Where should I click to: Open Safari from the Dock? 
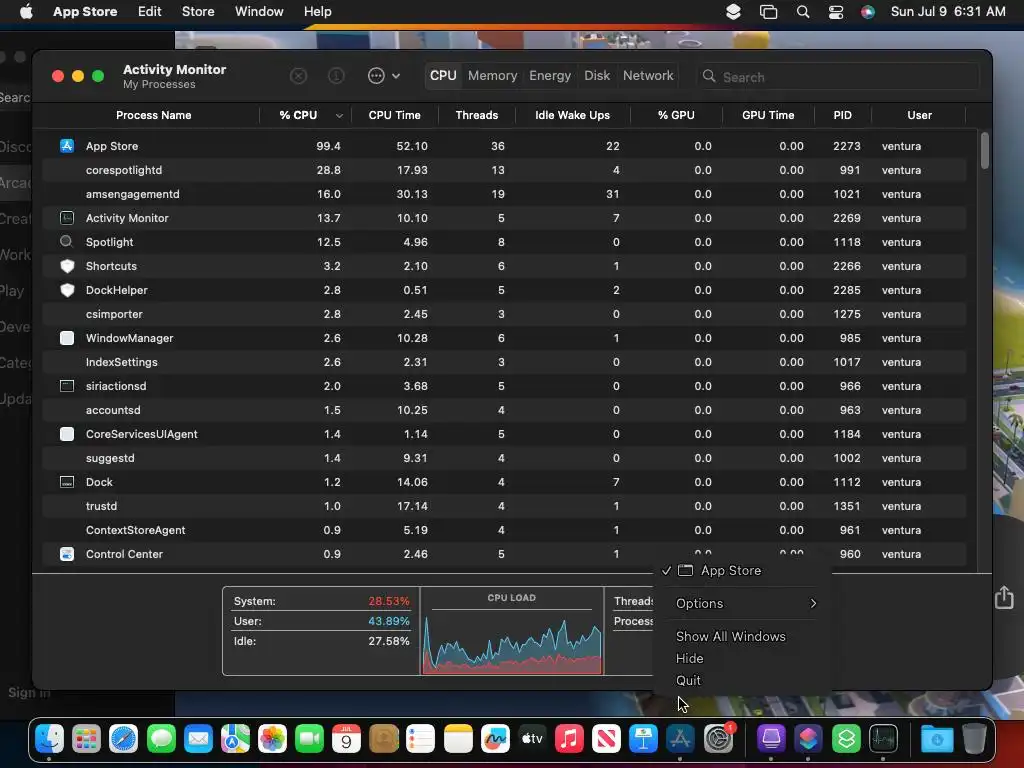pyautogui.click(x=123, y=739)
